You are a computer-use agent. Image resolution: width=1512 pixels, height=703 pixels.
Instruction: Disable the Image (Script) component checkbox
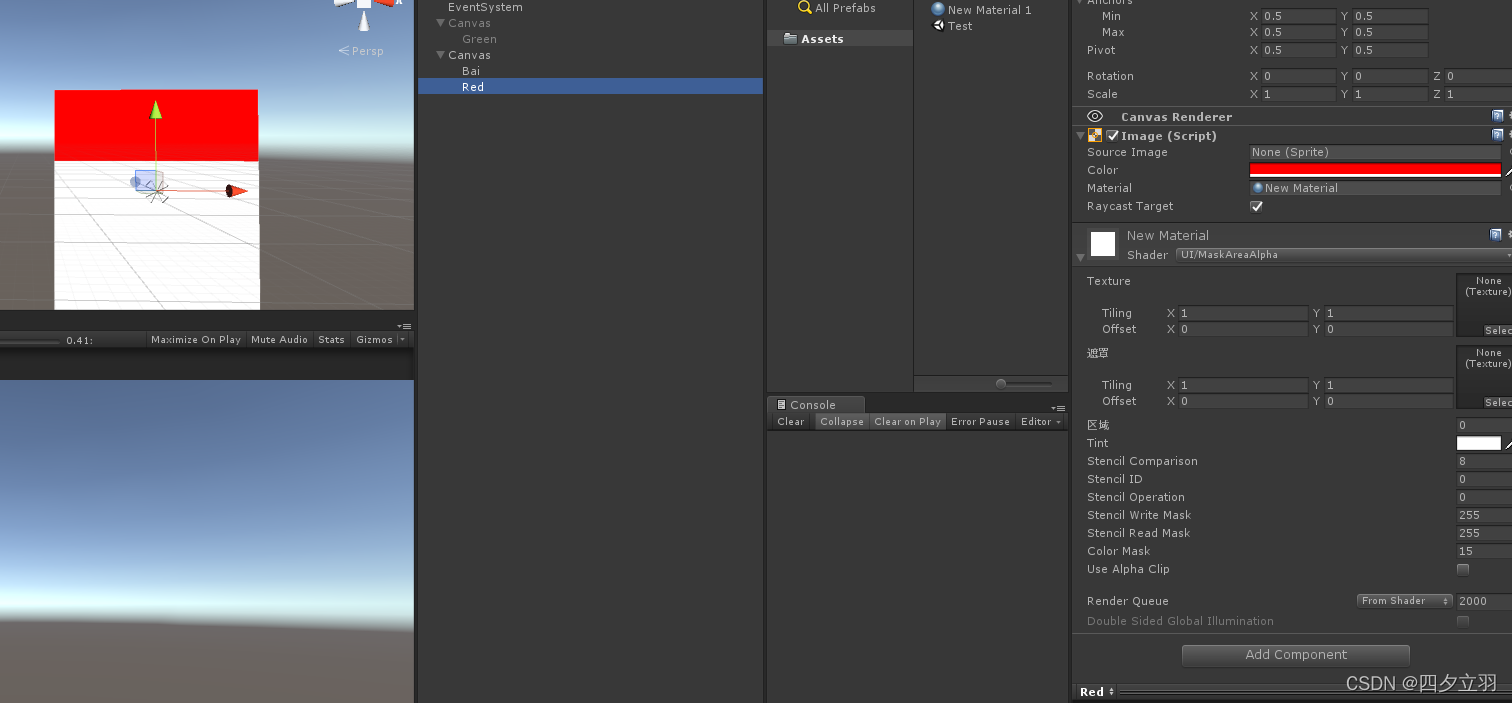click(x=1112, y=136)
